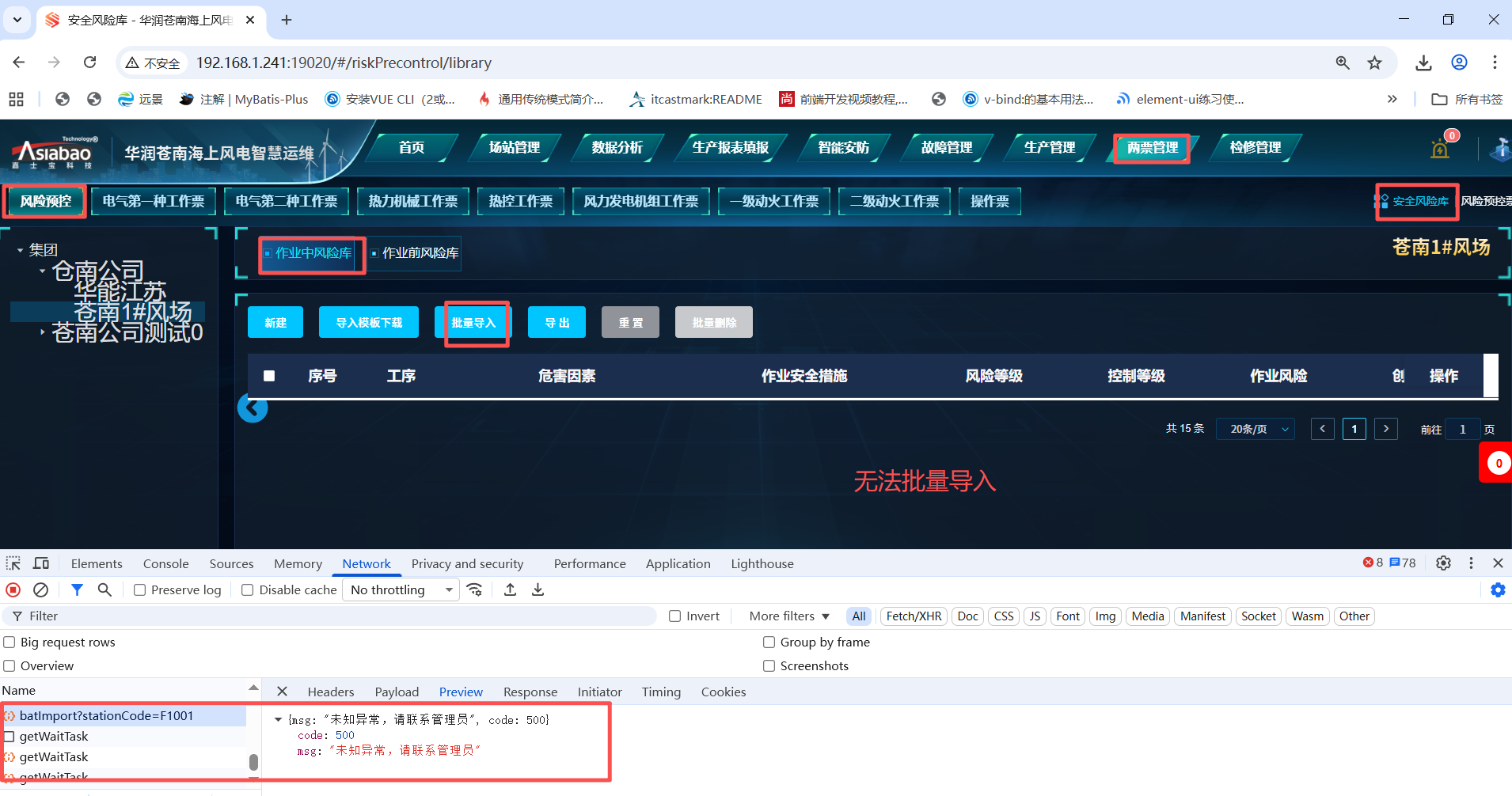Clear the network log
This screenshot has width=1512, height=796.
40,589
